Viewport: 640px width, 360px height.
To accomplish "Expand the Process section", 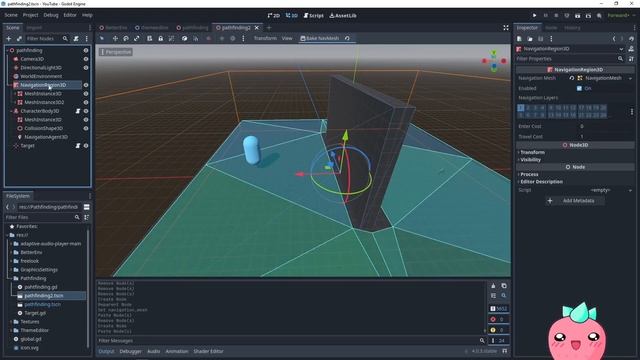I will [529, 174].
